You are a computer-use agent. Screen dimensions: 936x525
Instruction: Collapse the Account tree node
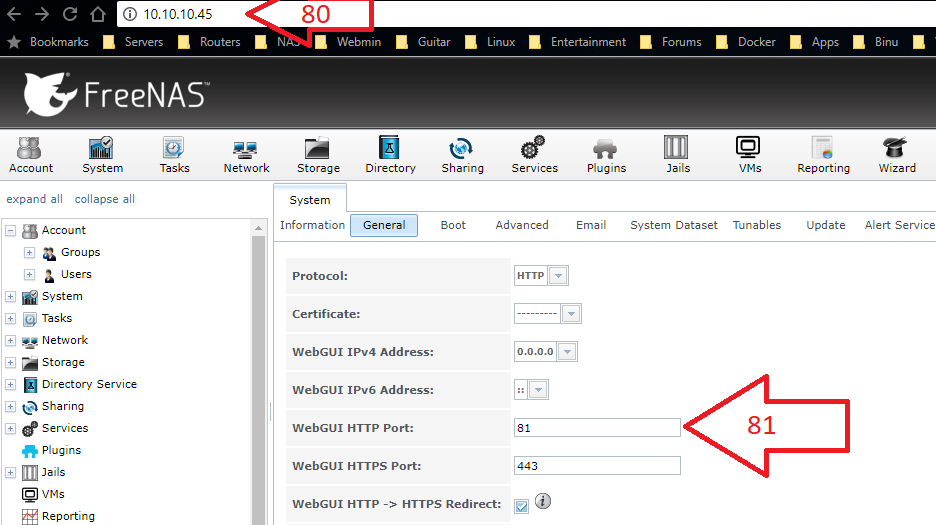pyautogui.click(x=10, y=230)
